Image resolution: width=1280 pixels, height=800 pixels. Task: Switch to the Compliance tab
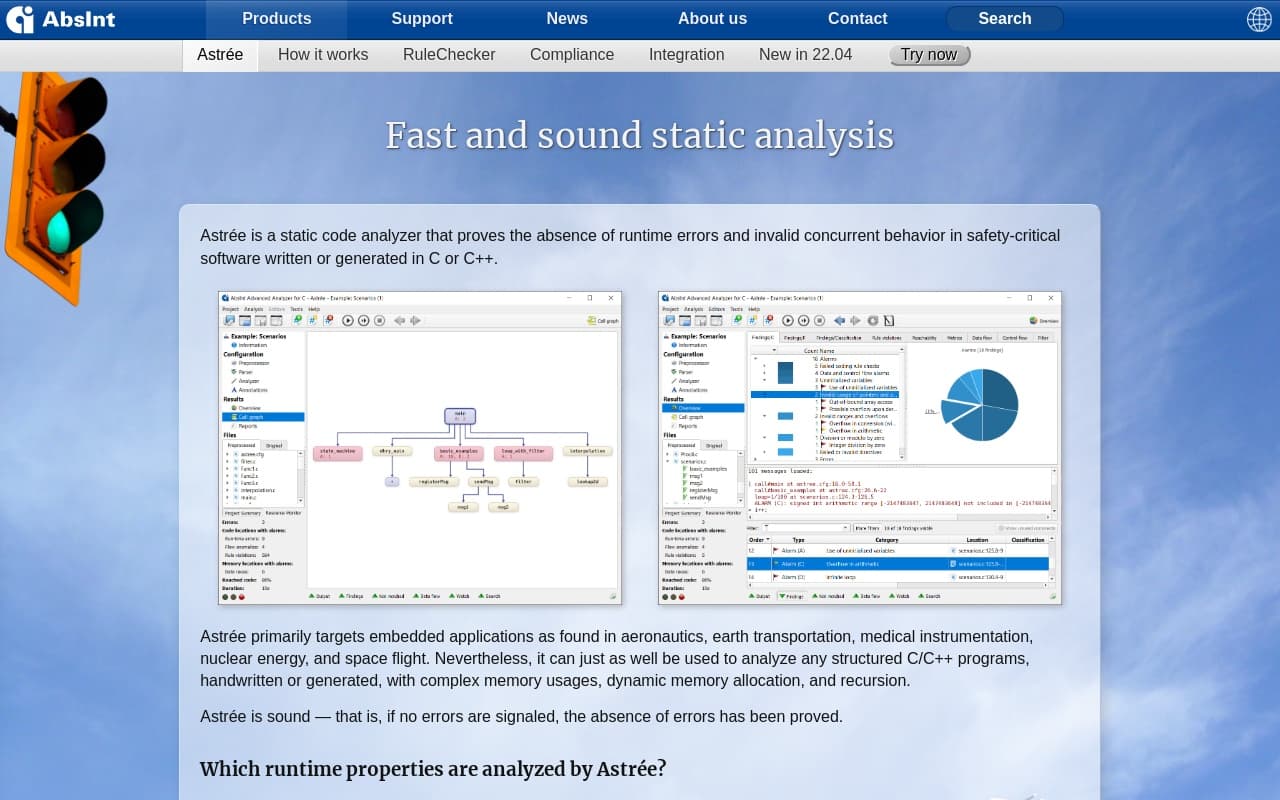point(572,55)
